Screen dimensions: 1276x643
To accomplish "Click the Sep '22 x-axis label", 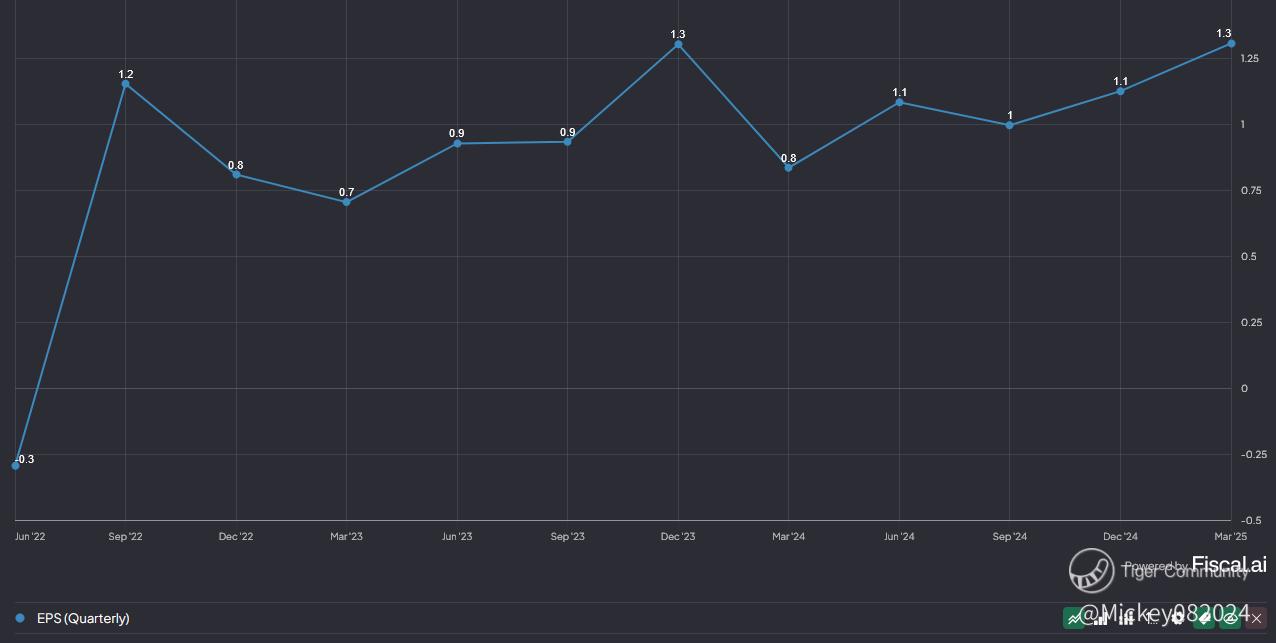I will pyautogui.click(x=125, y=537).
